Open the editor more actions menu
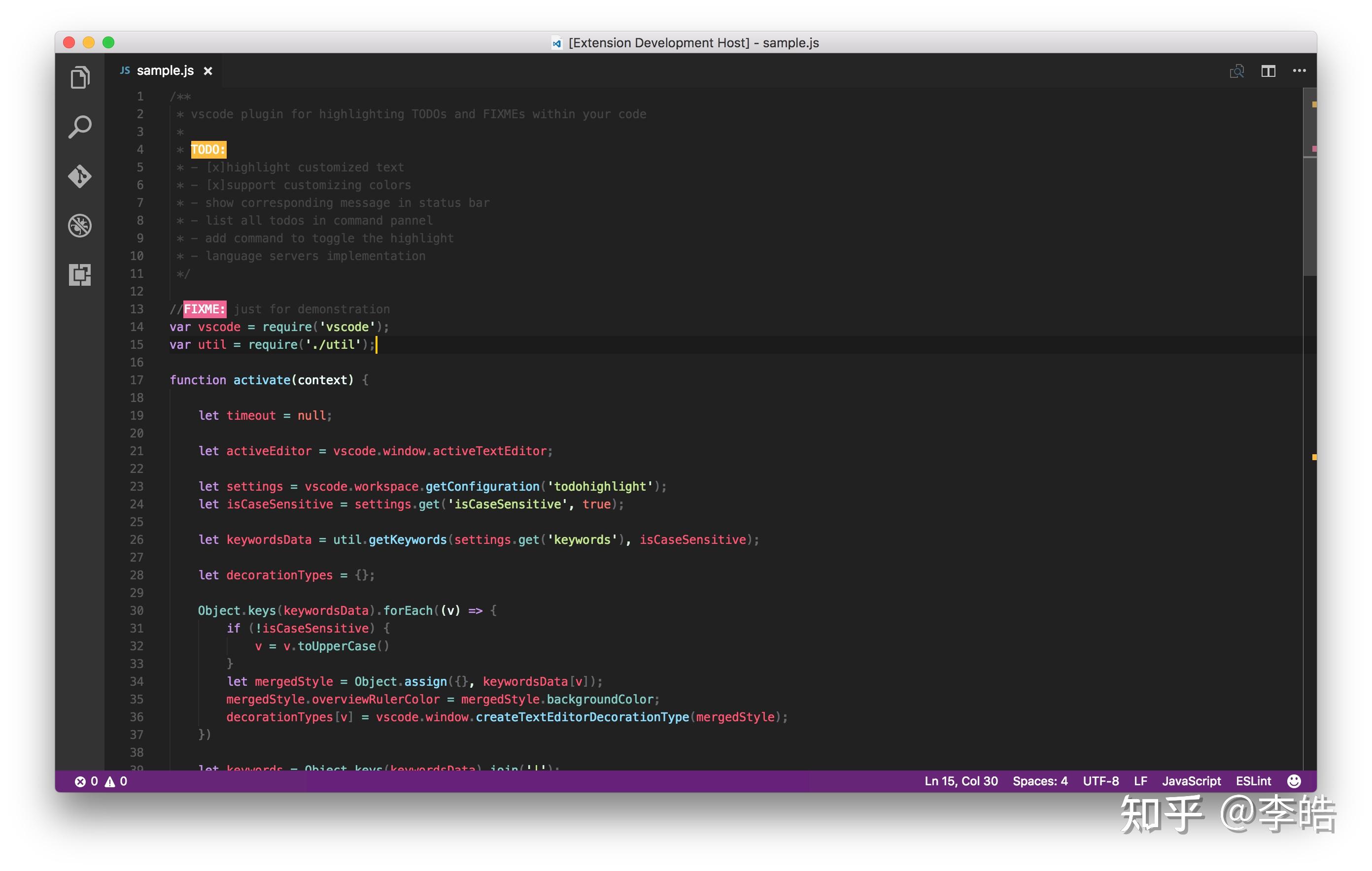The image size is (1372, 871). coord(1299,71)
